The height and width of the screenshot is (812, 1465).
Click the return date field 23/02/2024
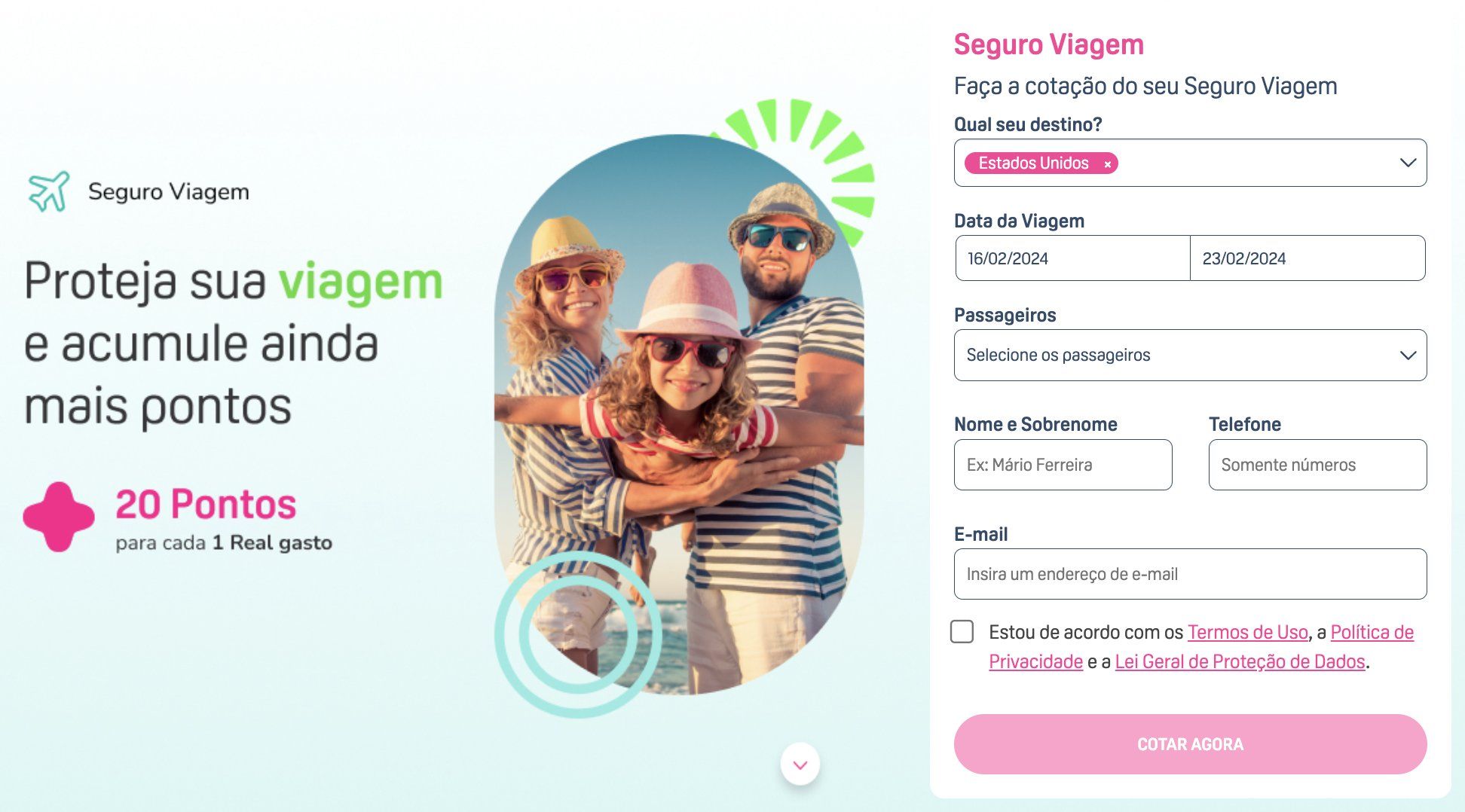1307,258
